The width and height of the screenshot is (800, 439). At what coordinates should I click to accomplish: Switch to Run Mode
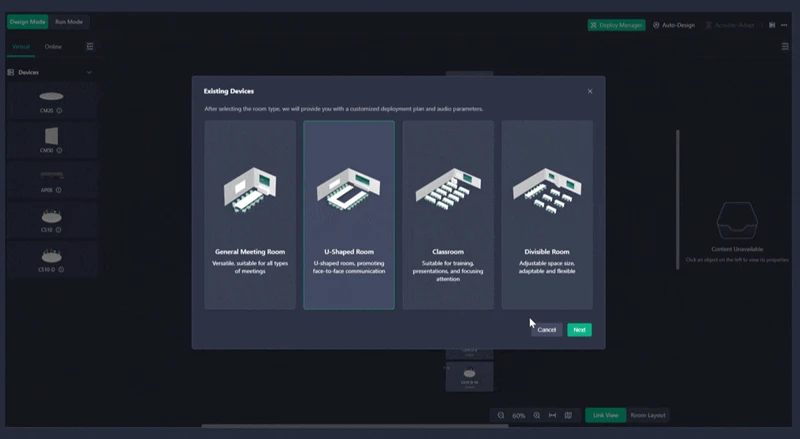coord(69,22)
